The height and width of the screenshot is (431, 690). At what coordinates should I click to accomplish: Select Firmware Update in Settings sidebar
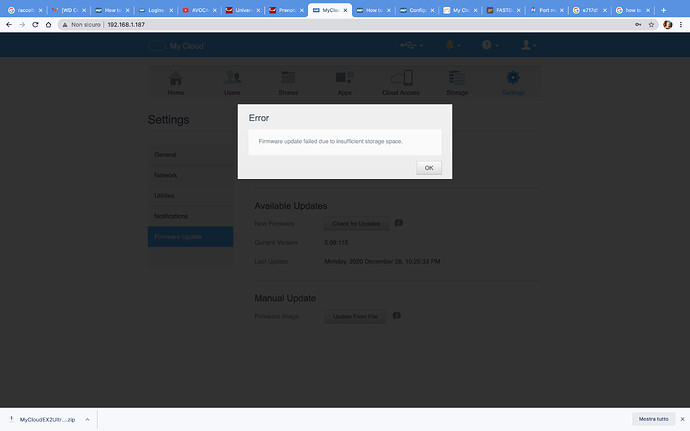click(x=190, y=236)
